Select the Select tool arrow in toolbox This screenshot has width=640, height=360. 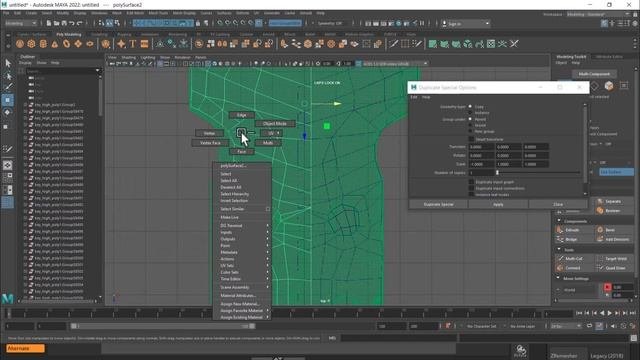8,63
